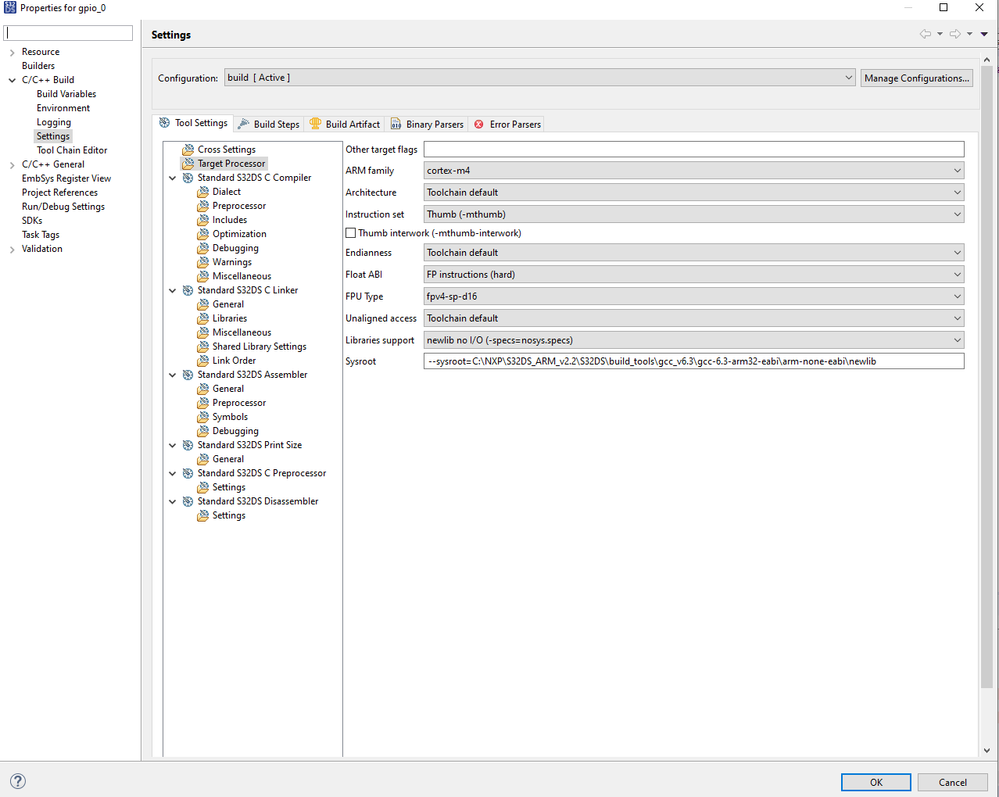Click the filter text search field

68,32
